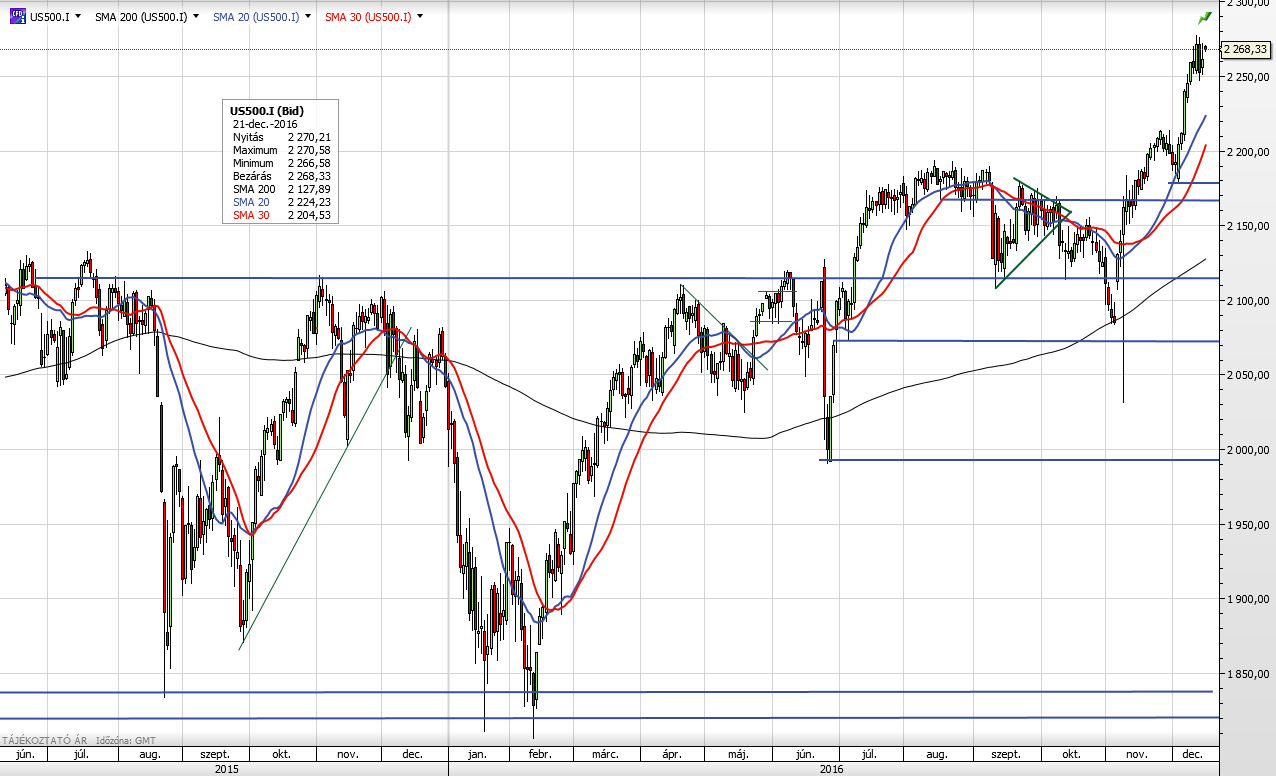Open the blue SMA 20 (US500.I) dropdown

(307, 17)
